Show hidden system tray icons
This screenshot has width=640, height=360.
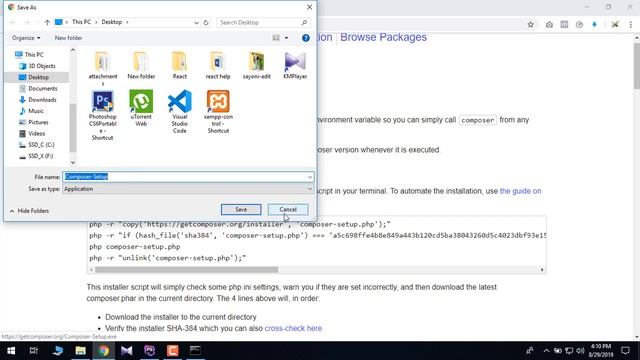546,351
